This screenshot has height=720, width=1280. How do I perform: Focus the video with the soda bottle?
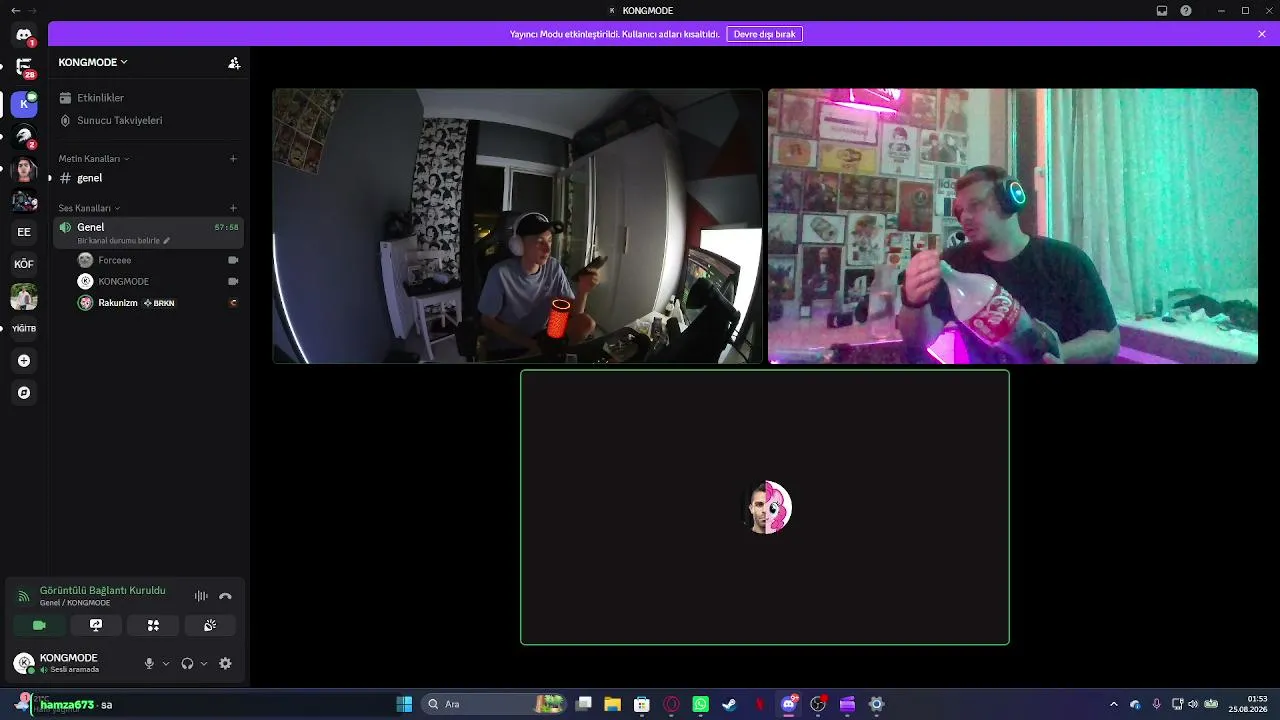point(1013,226)
